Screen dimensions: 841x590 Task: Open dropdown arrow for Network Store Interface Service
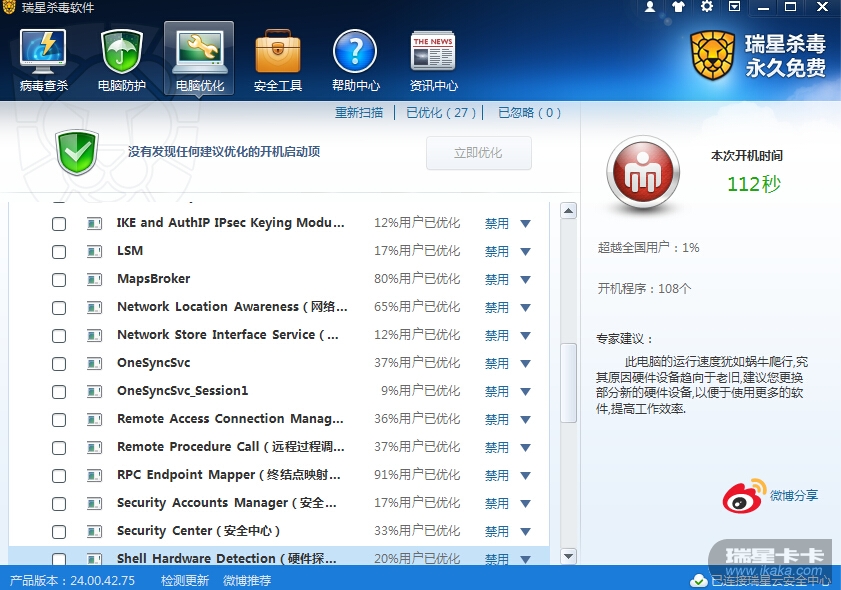[526, 336]
